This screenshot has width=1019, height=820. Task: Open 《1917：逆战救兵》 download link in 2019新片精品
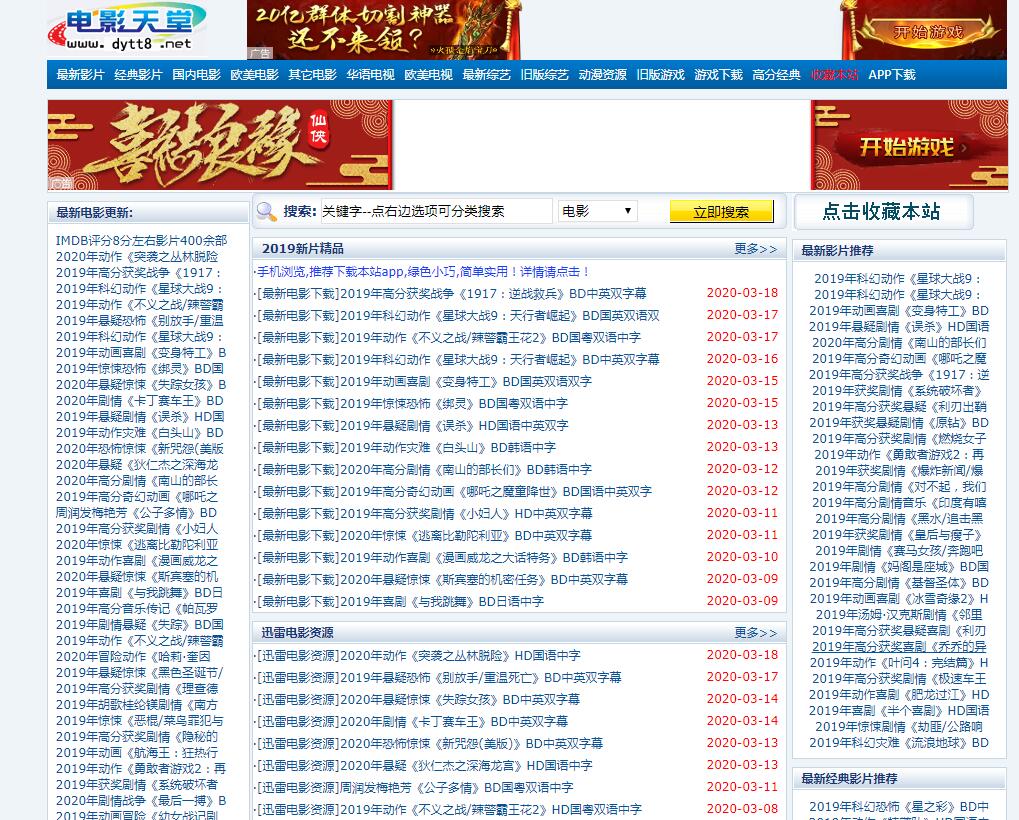452,294
